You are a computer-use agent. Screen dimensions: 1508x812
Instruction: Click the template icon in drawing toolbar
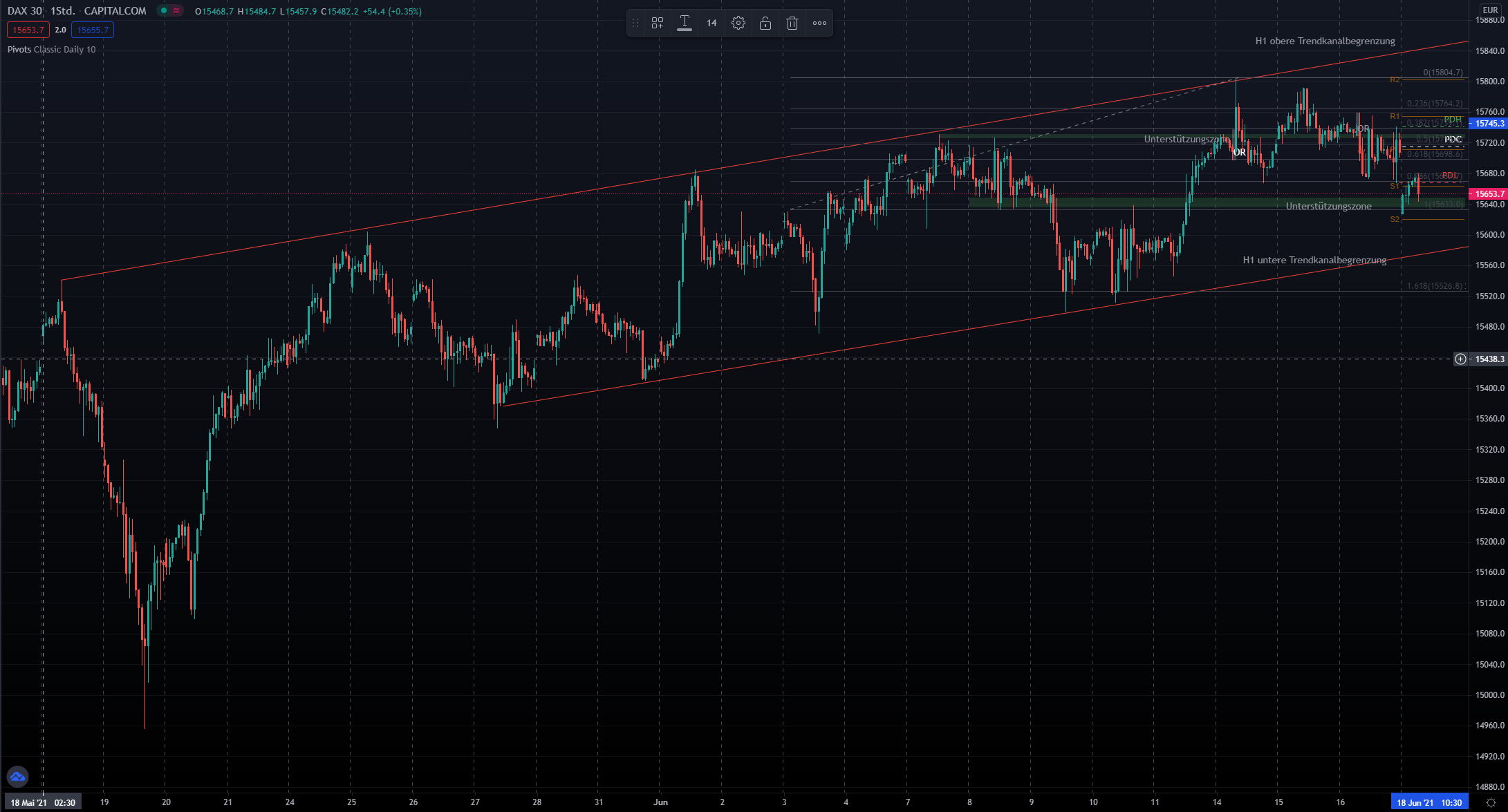657,23
